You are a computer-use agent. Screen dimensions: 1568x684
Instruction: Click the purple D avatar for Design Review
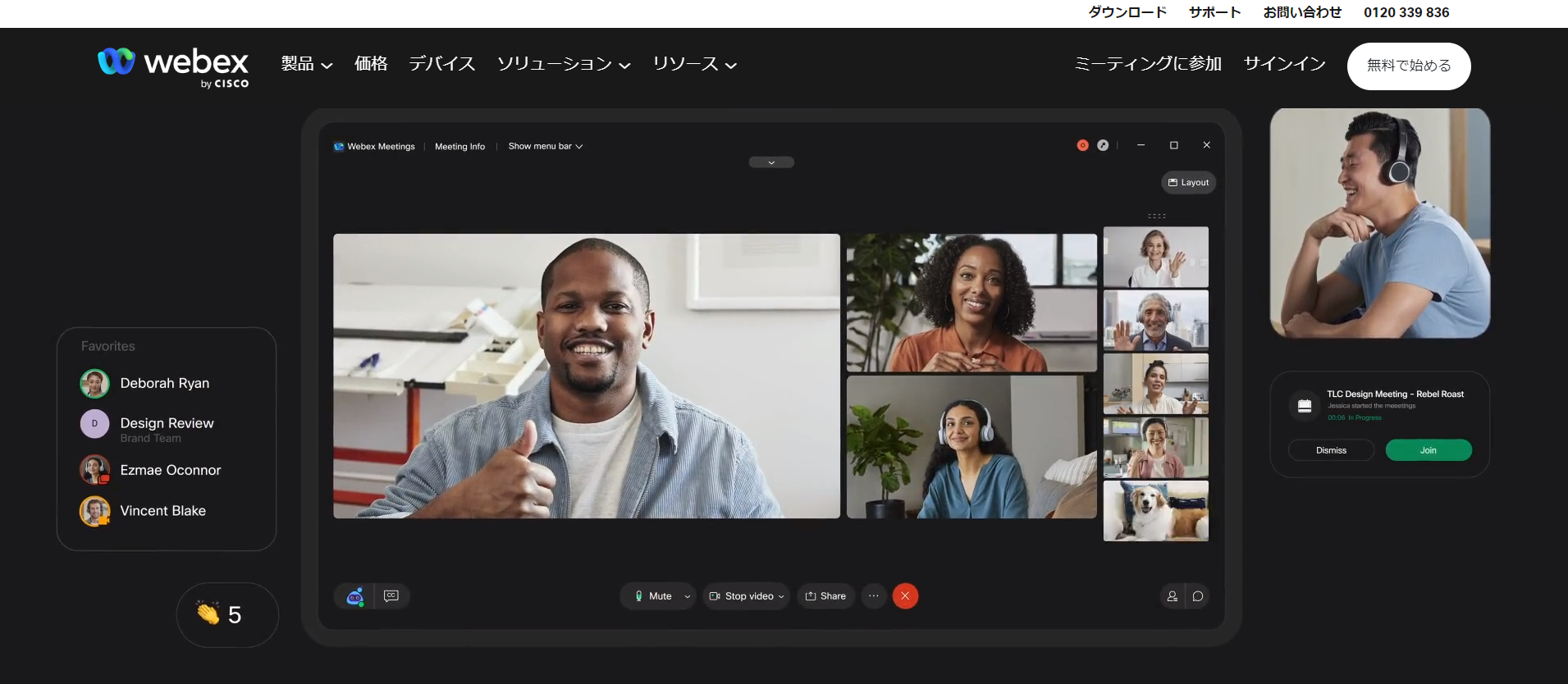(94, 424)
